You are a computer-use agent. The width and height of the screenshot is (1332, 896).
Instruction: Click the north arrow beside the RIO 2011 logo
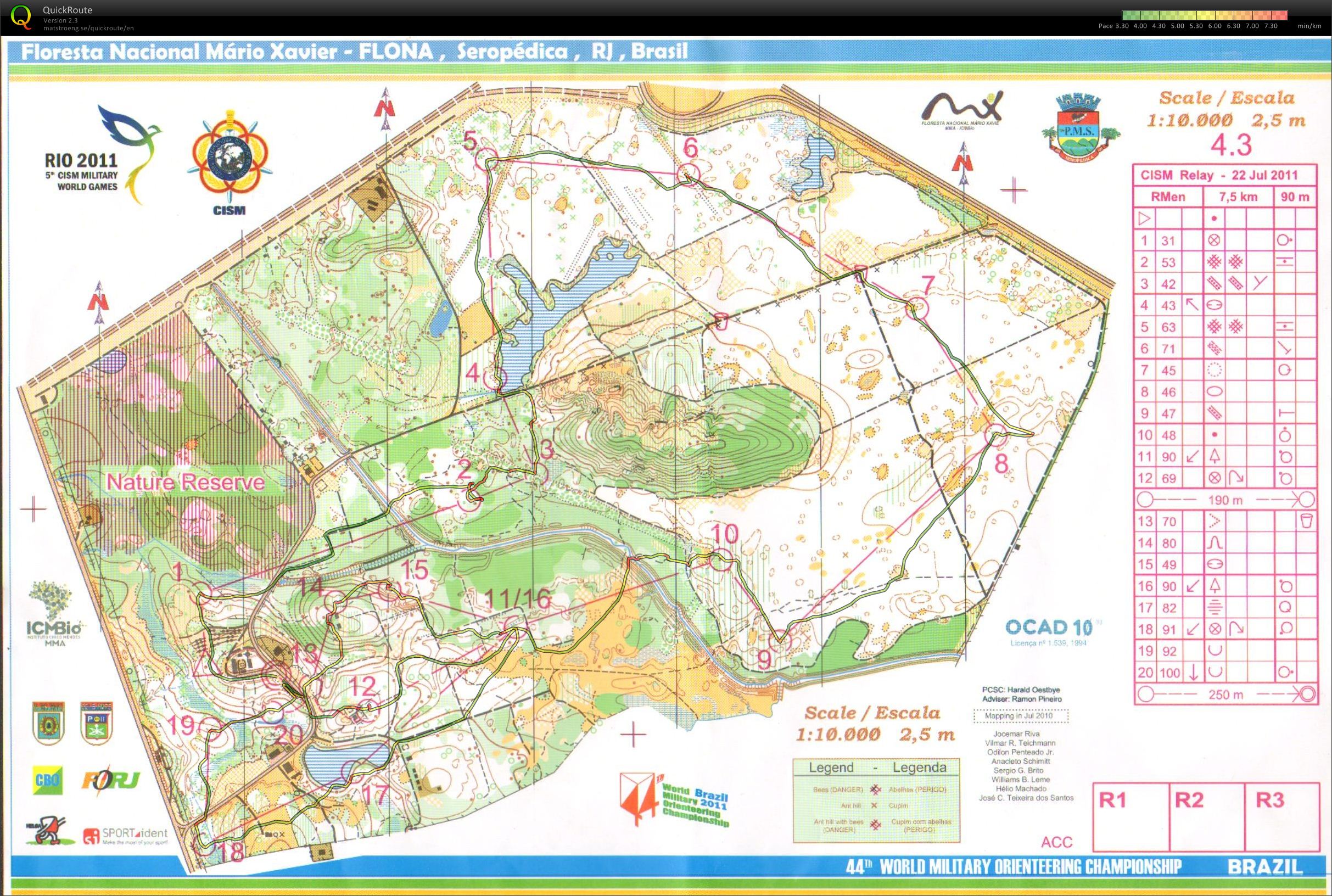(99, 303)
